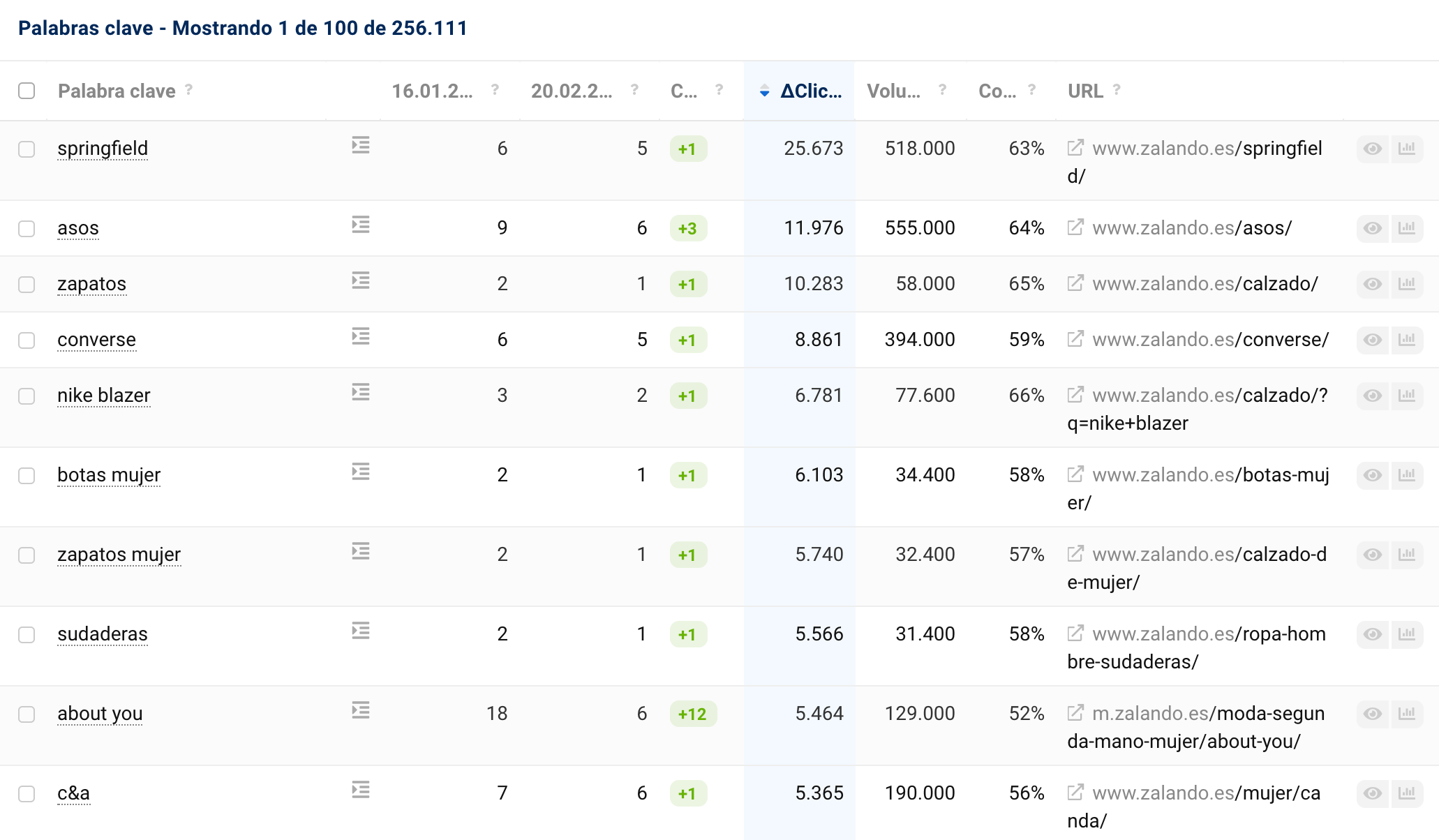Show help for Palabra clave column
Image resolution: width=1439 pixels, height=840 pixels.
[188, 89]
